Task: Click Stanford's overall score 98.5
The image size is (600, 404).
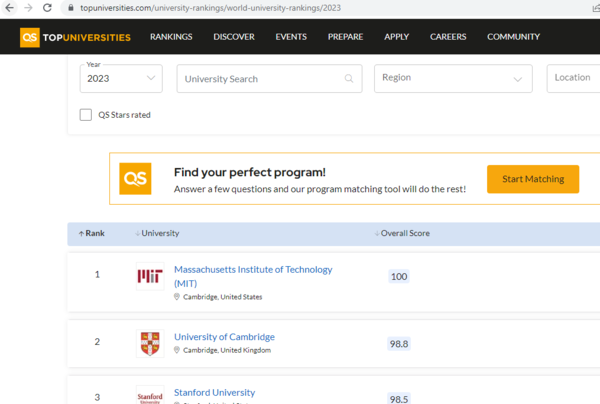Action: tap(399, 399)
